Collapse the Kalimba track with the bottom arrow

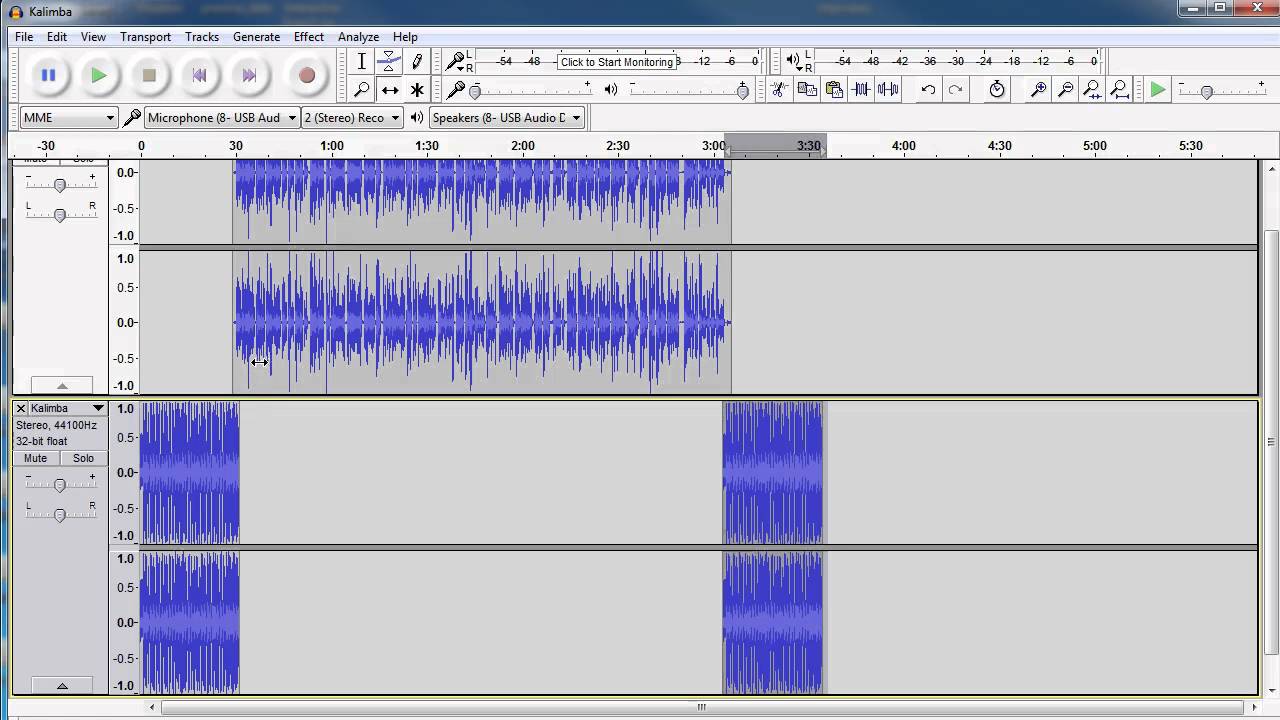pyautogui.click(x=62, y=686)
